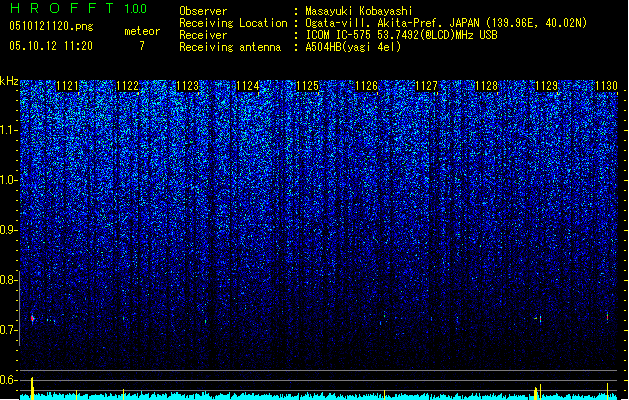Click the kHz axis unit label
This screenshot has height=400, width=629.
click(9, 81)
